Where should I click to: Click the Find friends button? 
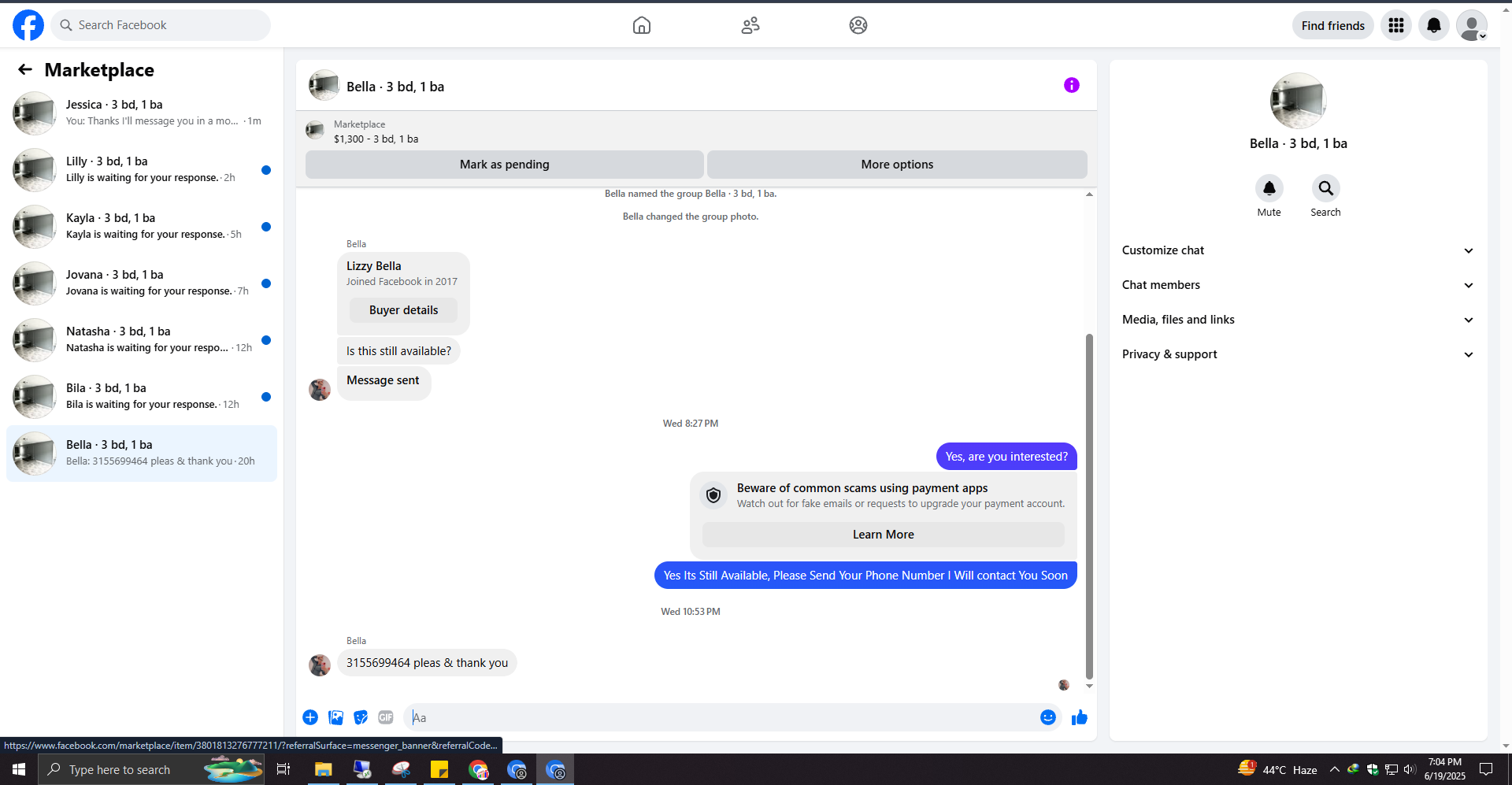[x=1332, y=25]
